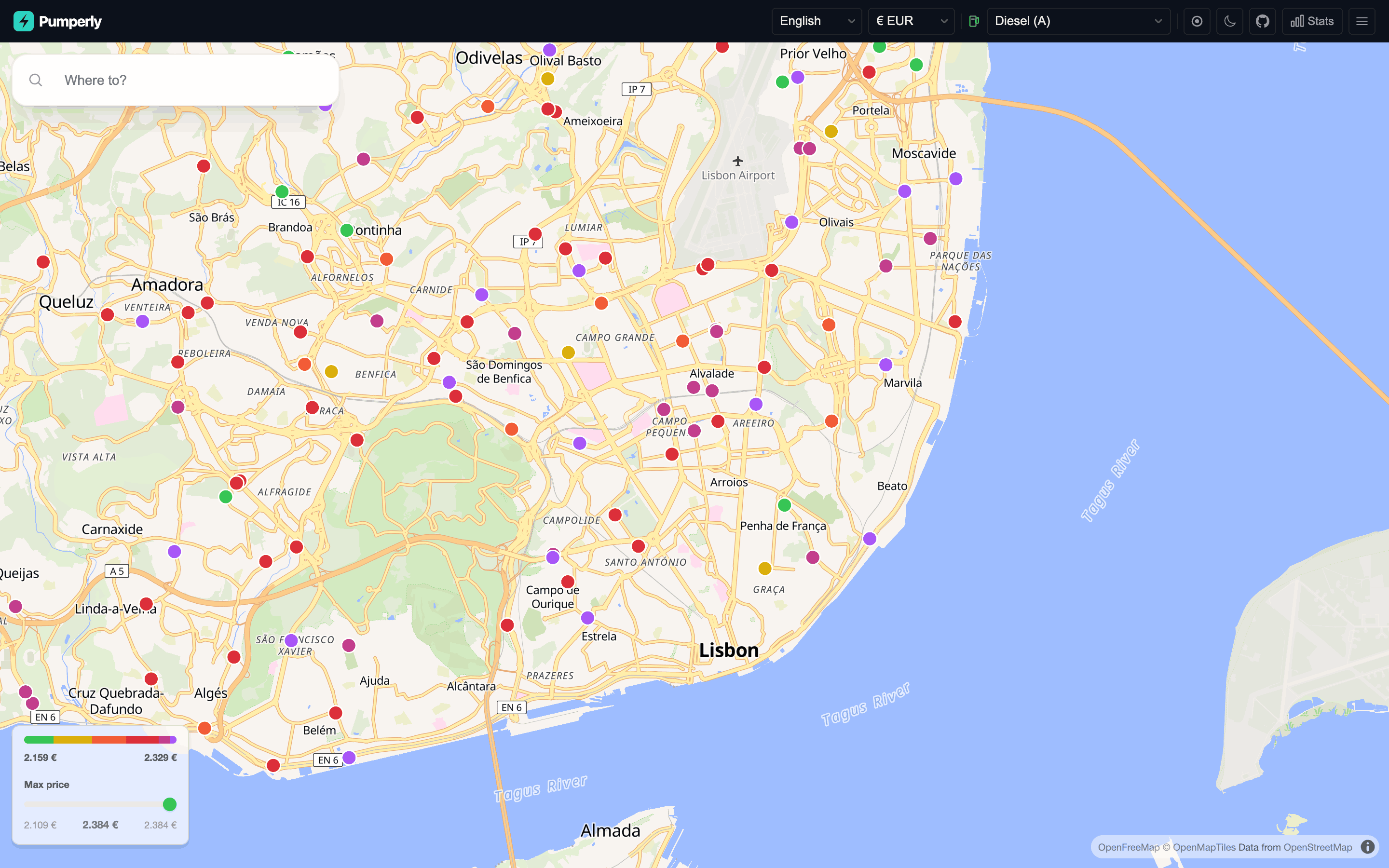Click the locate me target icon
This screenshot has width=1389, height=868.
(1197, 21)
